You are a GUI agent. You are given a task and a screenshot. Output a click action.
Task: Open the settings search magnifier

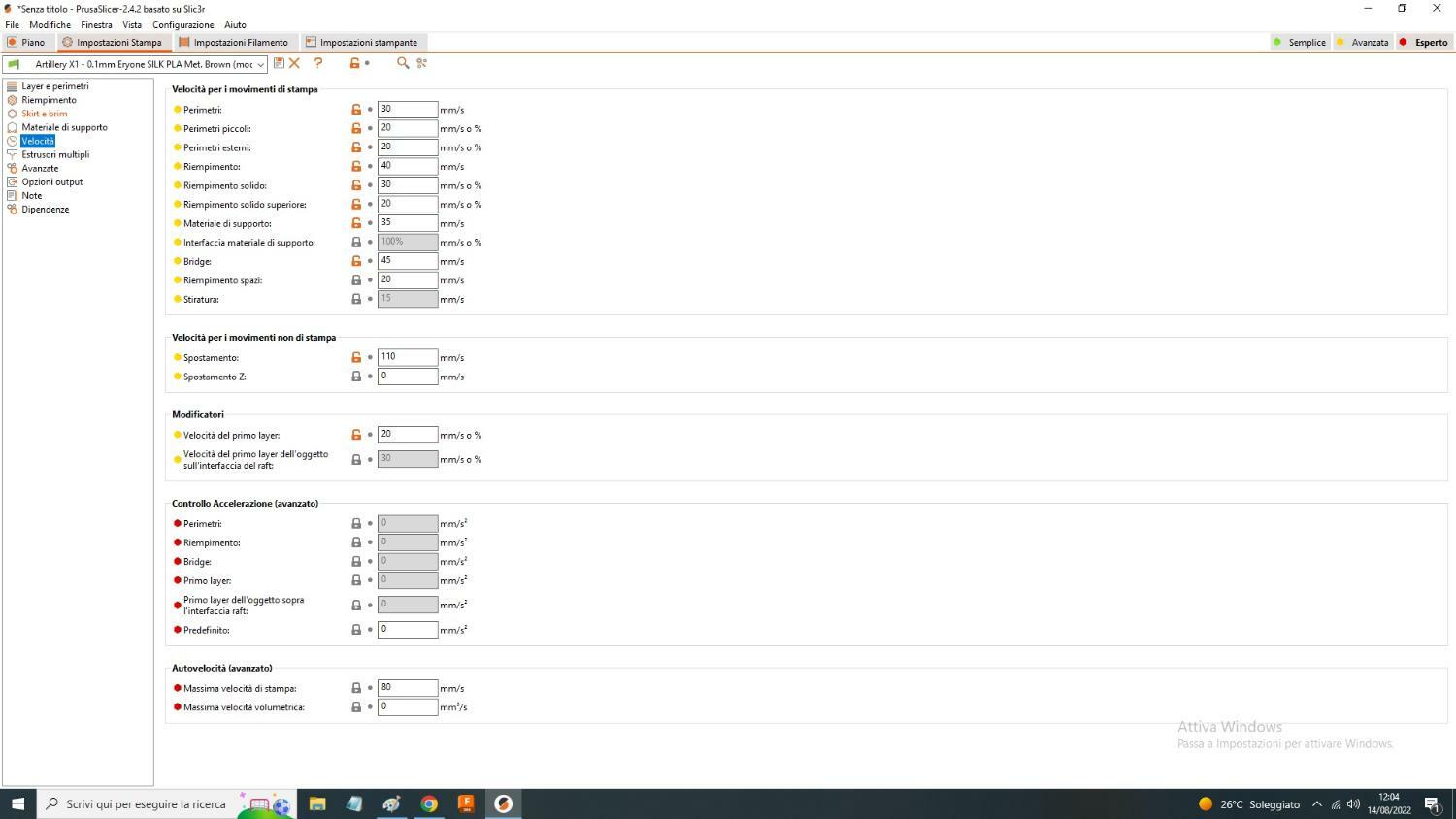(x=403, y=63)
